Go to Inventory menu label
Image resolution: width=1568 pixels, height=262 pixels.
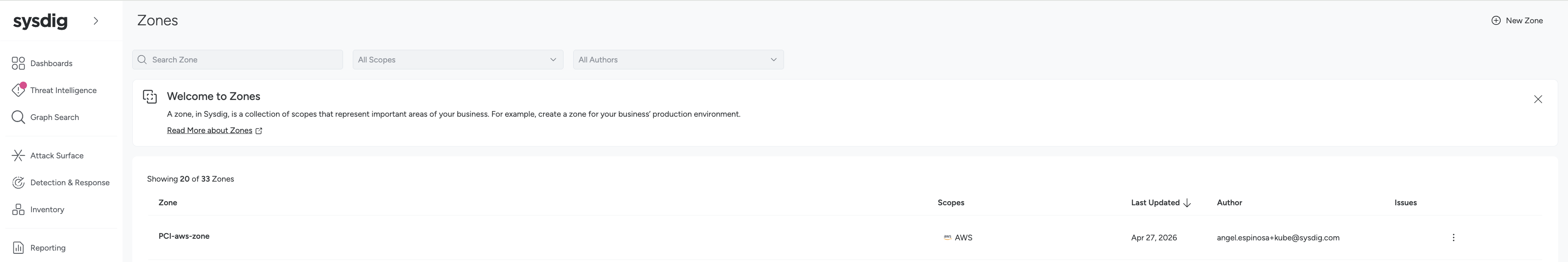(47, 209)
